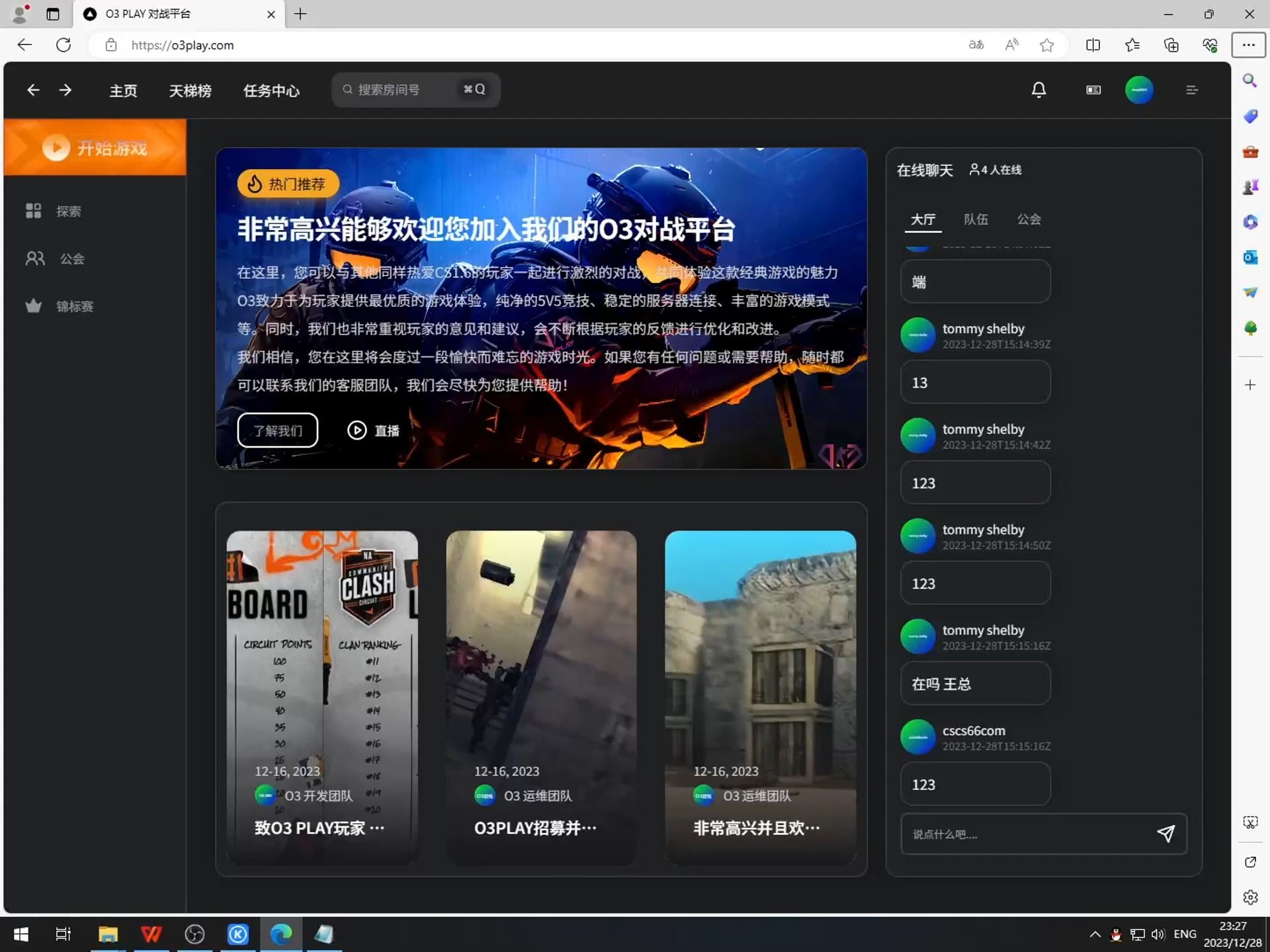Open the 致O3 PLAY玩家 news card
The image size is (1270, 952).
click(322, 697)
